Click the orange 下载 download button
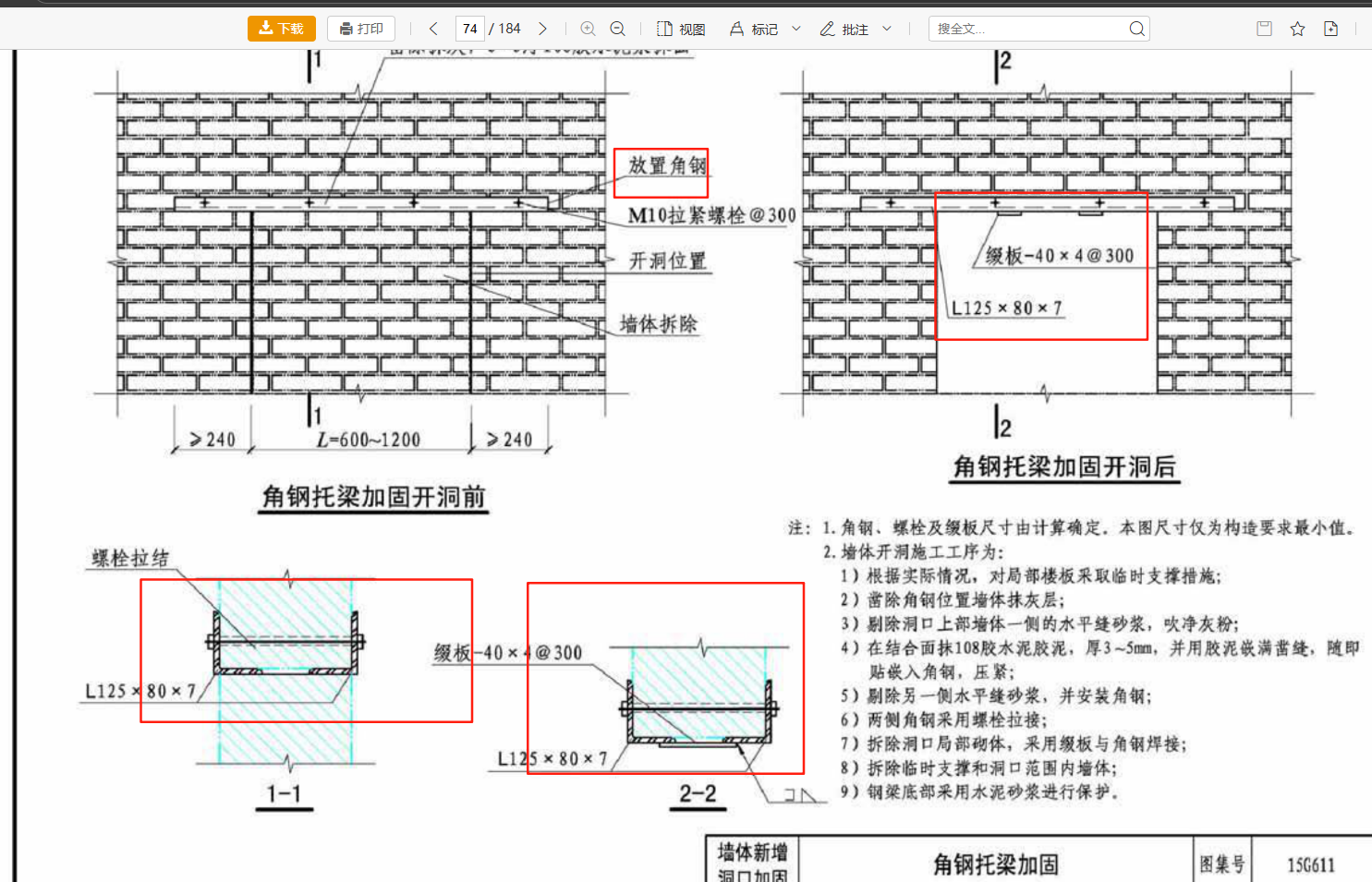The image size is (1372, 882). point(282,29)
